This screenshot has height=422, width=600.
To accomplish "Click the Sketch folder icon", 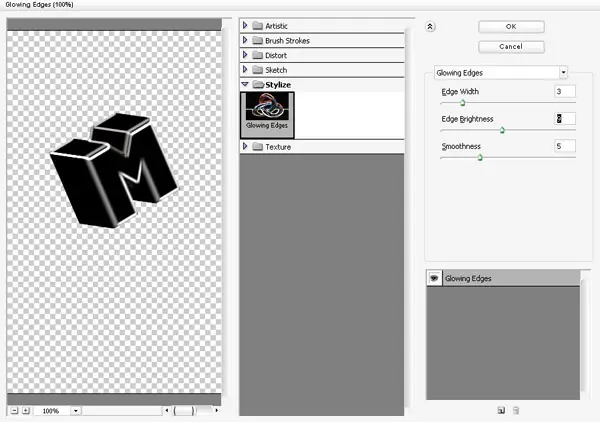I will coord(258,70).
